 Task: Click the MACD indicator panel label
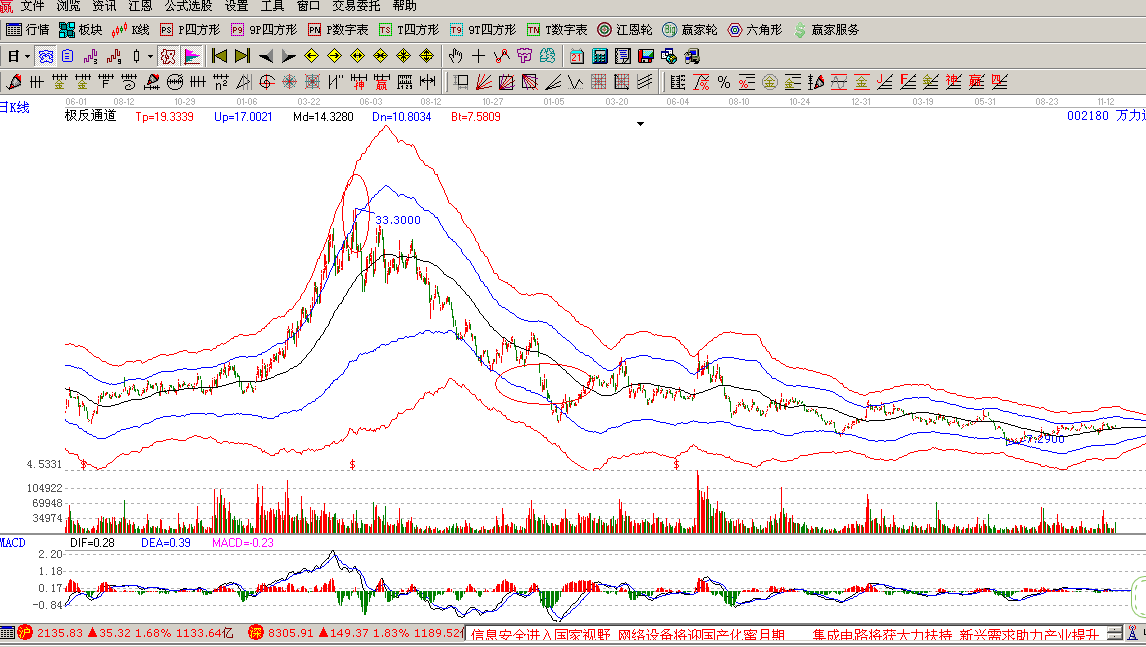tap(13, 542)
